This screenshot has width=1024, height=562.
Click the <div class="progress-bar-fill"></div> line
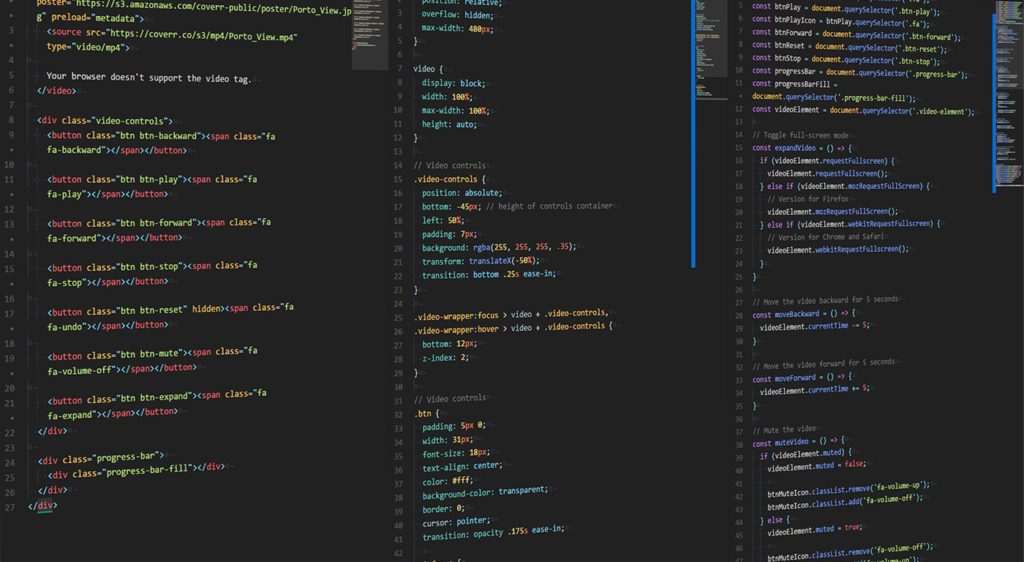(136, 471)
